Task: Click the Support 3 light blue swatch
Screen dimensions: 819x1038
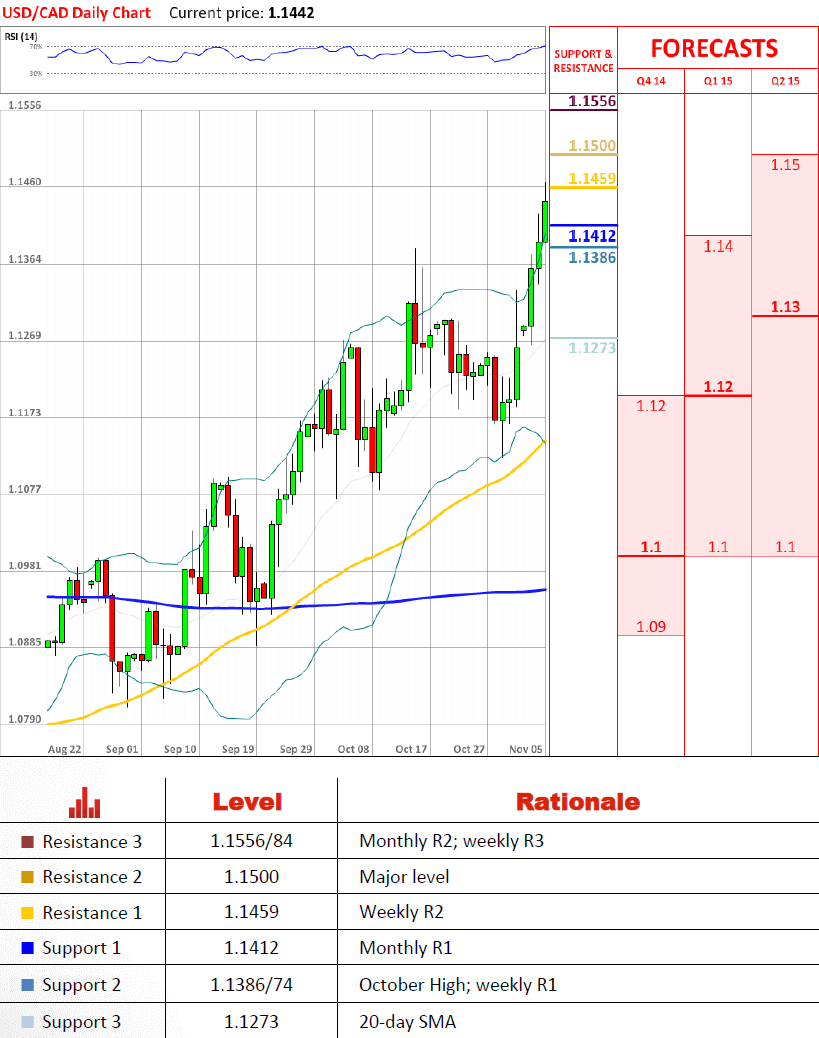Action: [x=27, y=1022]
